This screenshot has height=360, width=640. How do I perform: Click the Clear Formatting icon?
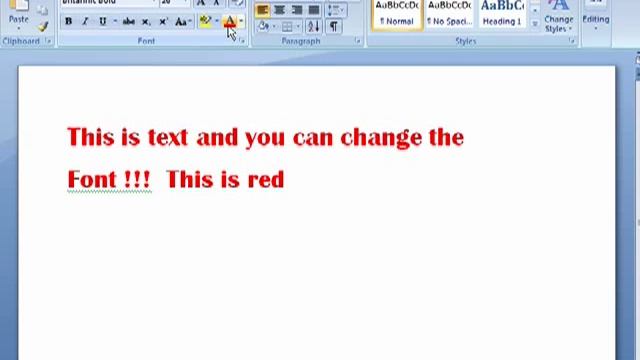click(x=236, y=3)
